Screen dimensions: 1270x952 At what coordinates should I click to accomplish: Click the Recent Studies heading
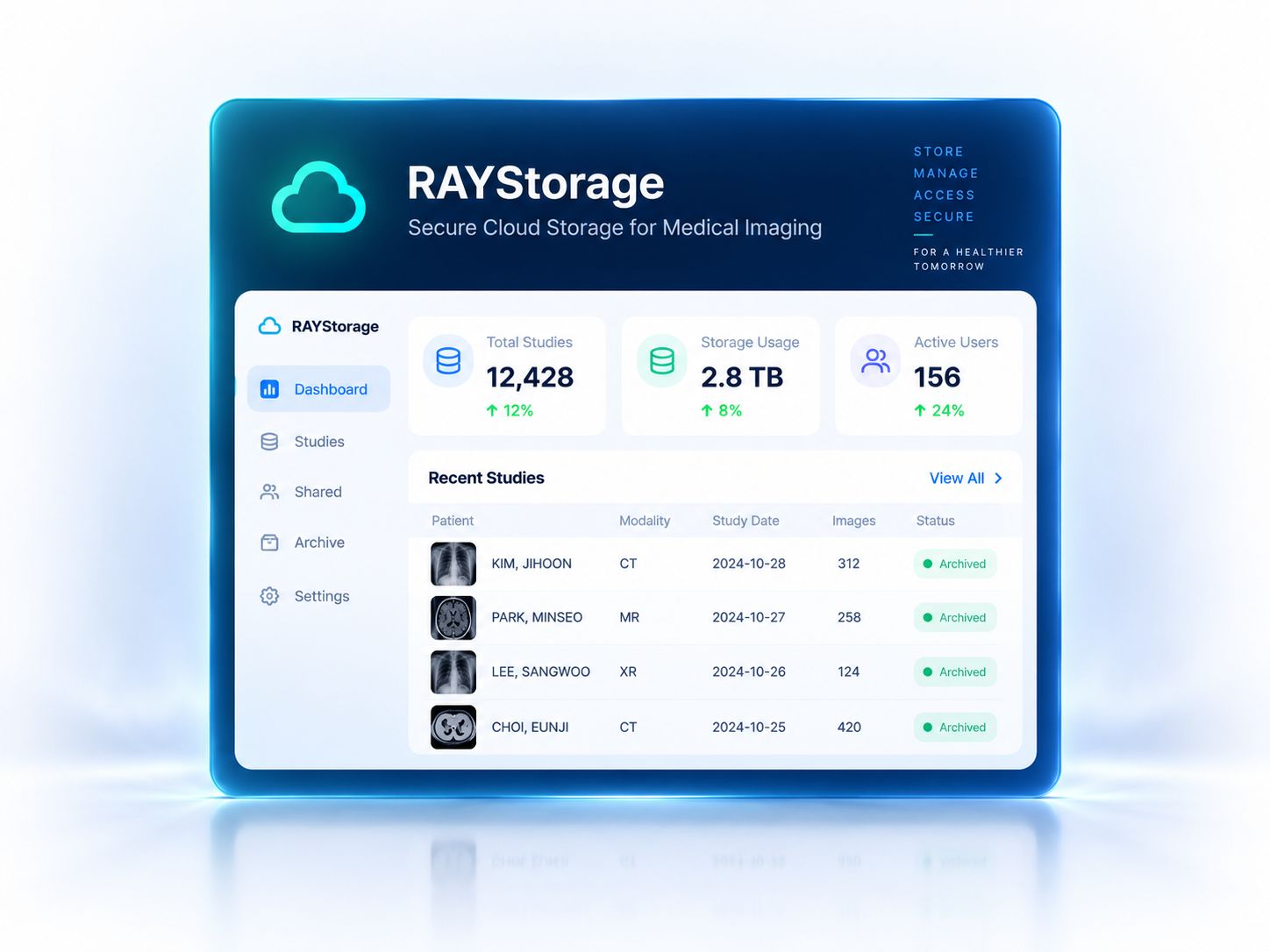coord(486,478)
